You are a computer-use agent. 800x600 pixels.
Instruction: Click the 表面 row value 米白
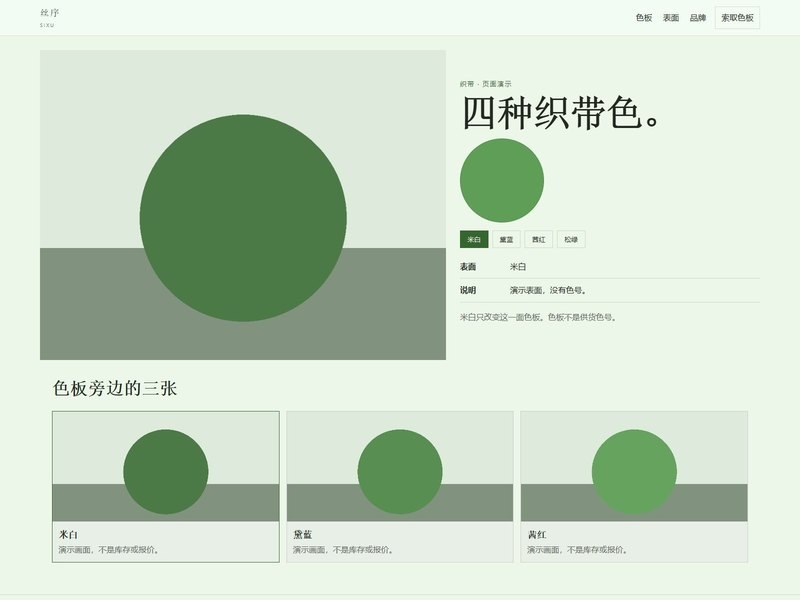(x=518, y=266)
